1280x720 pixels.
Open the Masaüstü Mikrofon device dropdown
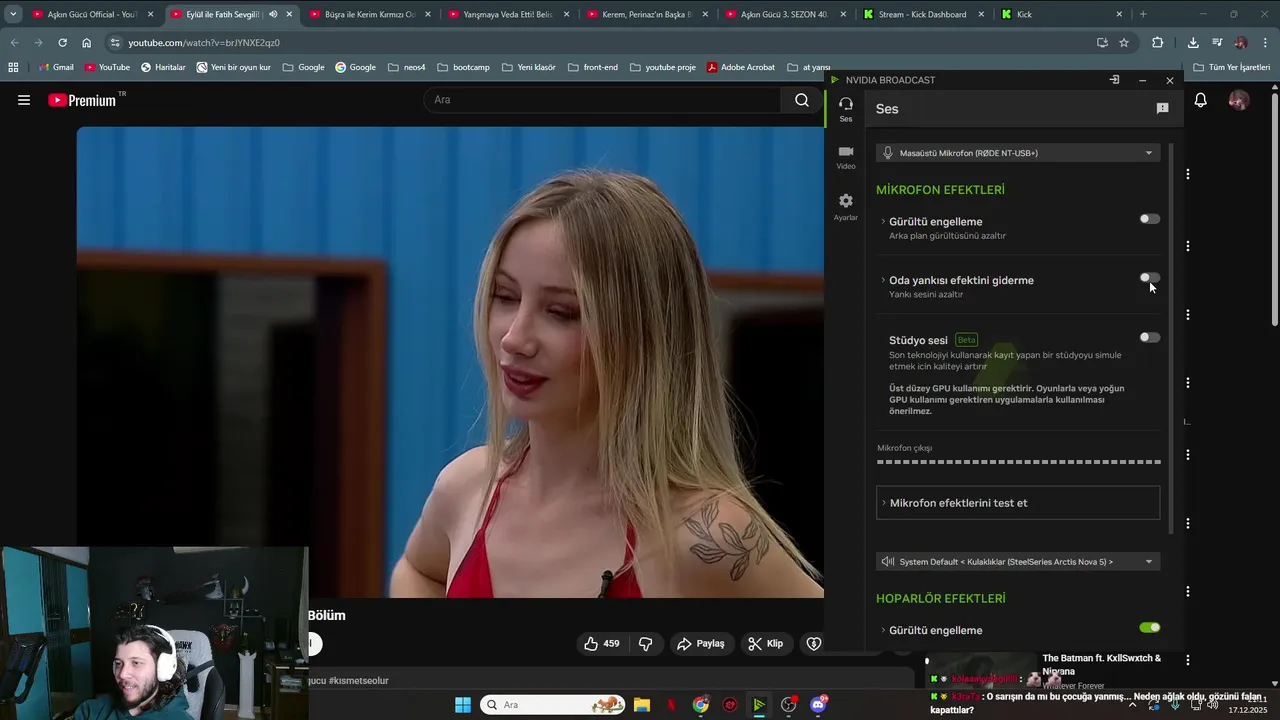pyautogui.click(x=1018, y=153)
